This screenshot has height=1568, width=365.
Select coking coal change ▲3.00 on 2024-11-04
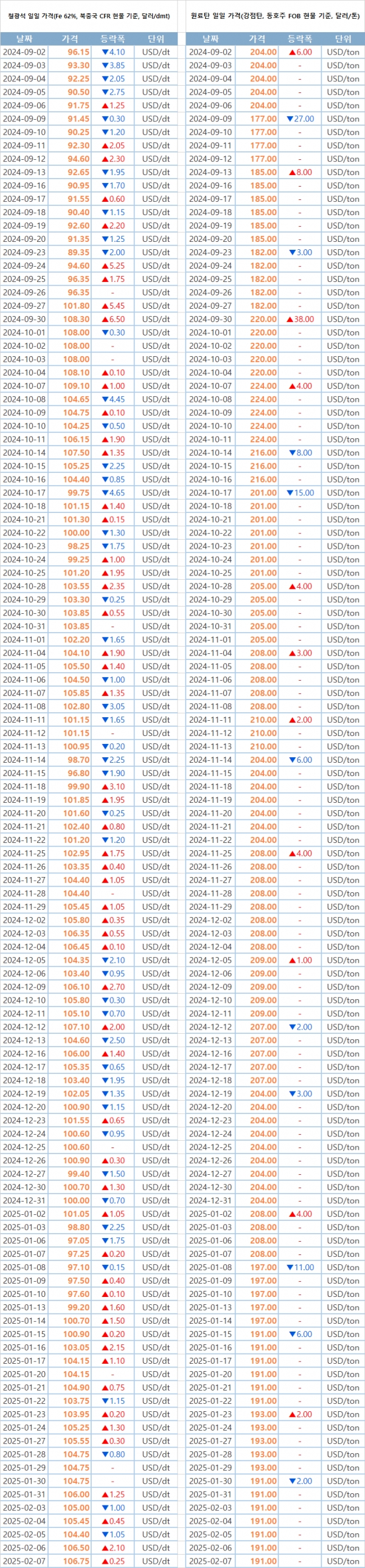point(300,653)
